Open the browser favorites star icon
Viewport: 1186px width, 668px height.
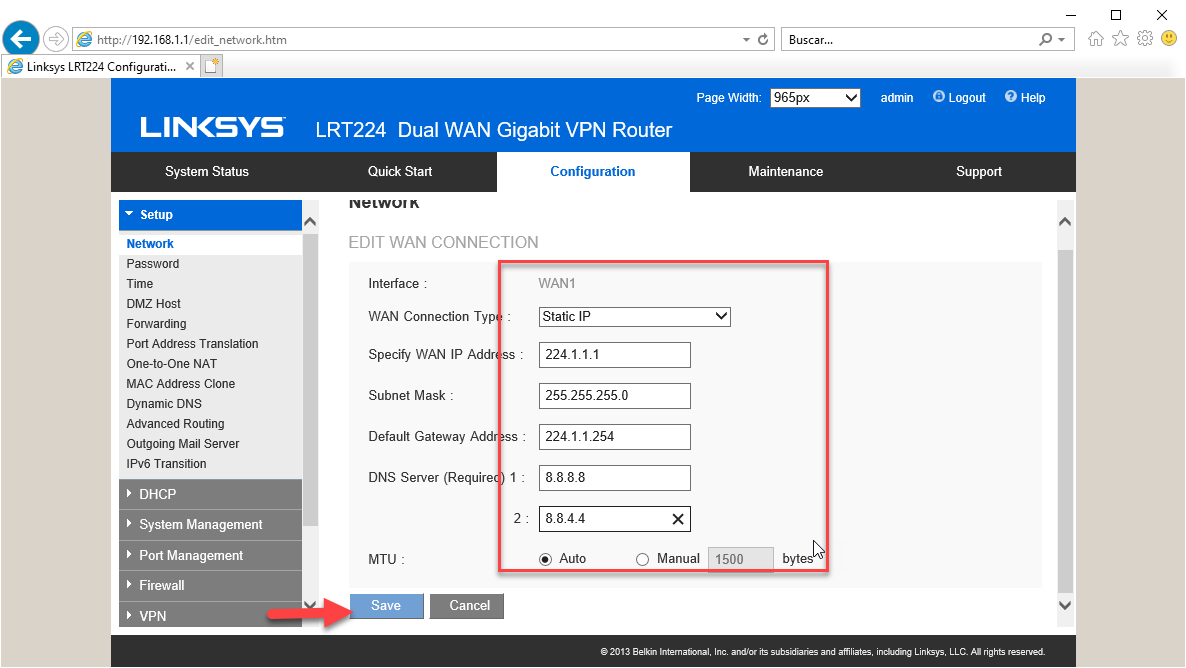point(1120,39)
